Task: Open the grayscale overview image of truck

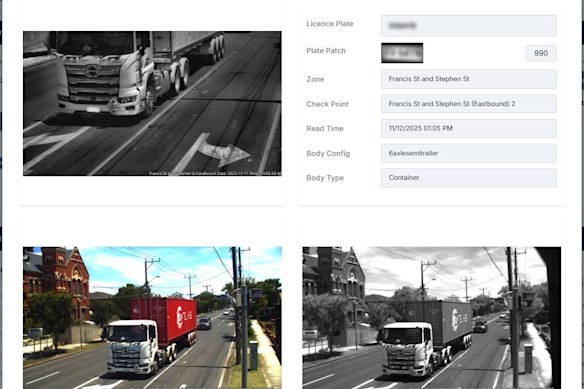Action: [x=432, y=317]
